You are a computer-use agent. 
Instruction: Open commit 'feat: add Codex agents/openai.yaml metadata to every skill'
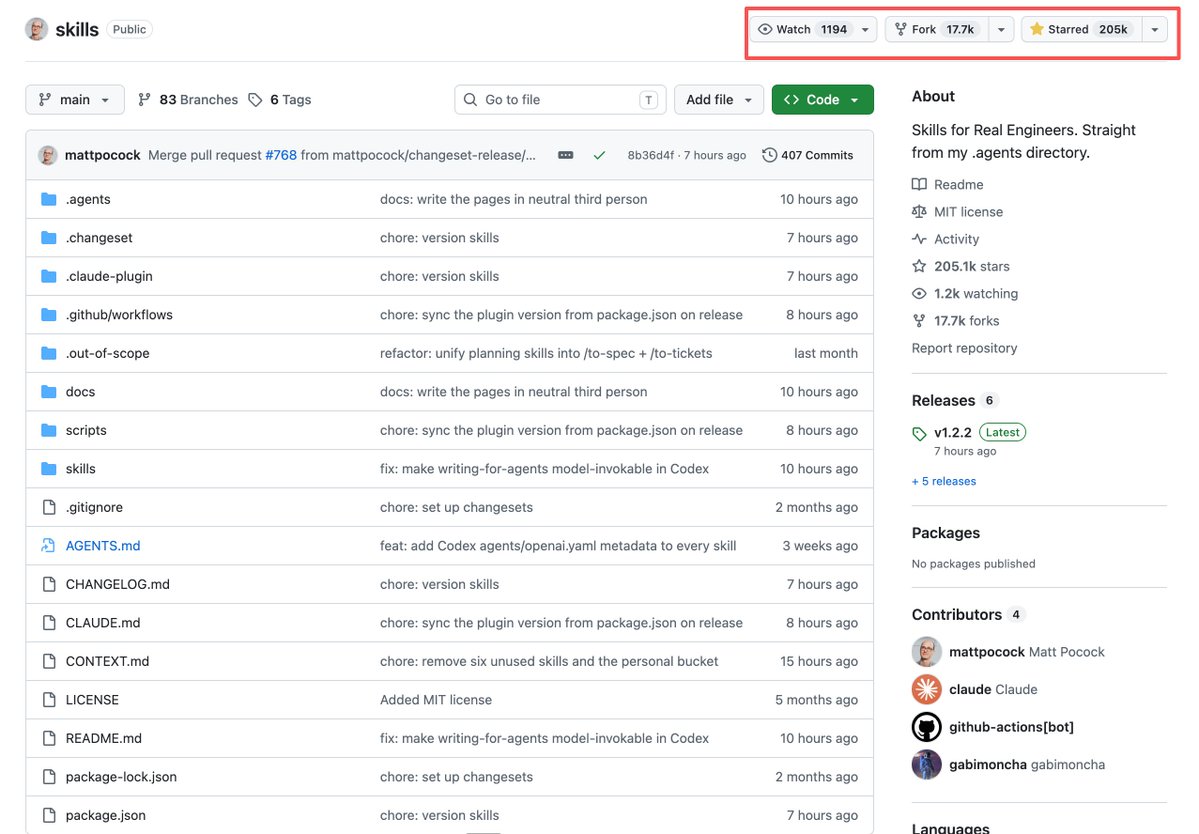coord(558,545)
